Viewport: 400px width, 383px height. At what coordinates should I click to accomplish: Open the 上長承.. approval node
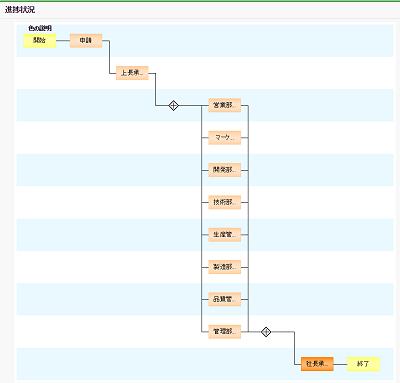click(x=132, y=73)
